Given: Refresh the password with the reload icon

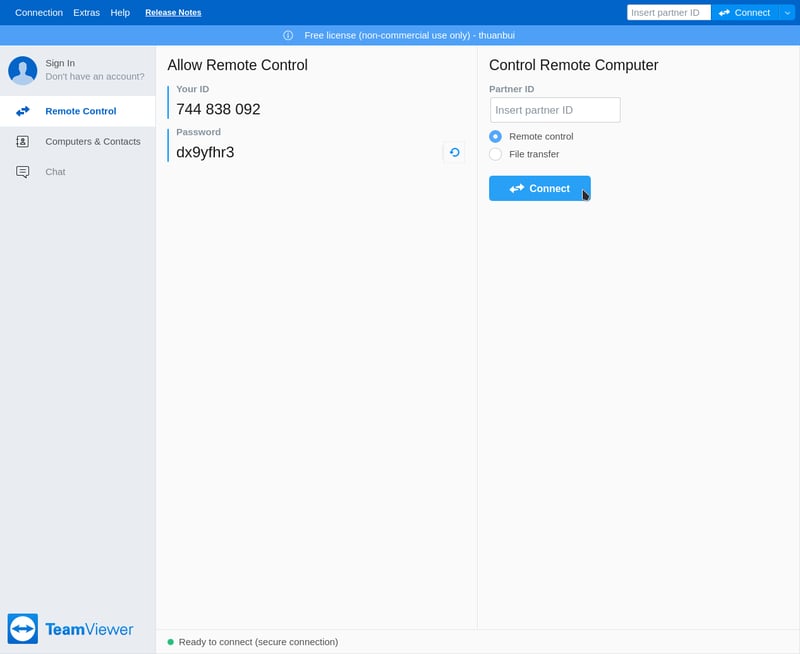Looking at the screenshot, I should [454, 152].
